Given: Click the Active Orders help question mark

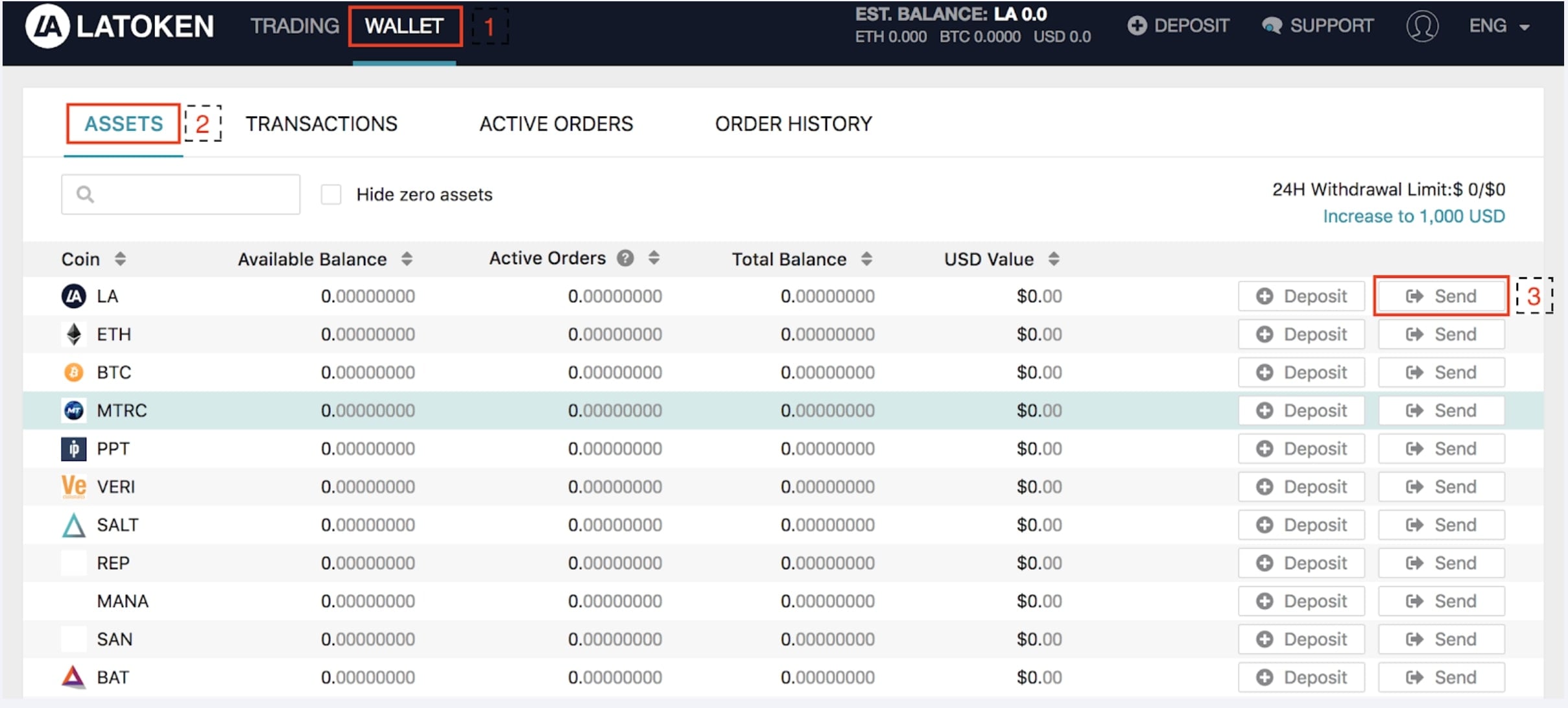Looking at the screenshot, I should (x=625, y=258).
